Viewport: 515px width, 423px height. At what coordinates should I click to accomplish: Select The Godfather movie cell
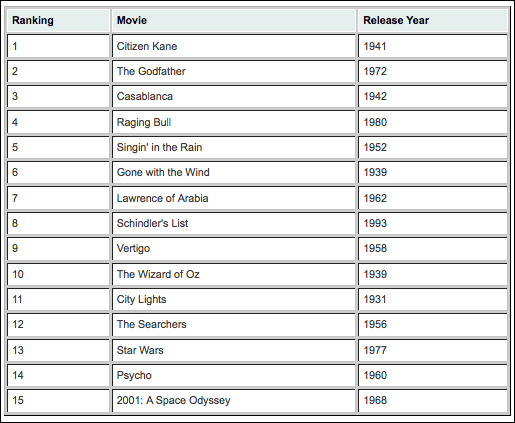click(x=234, y=71)
